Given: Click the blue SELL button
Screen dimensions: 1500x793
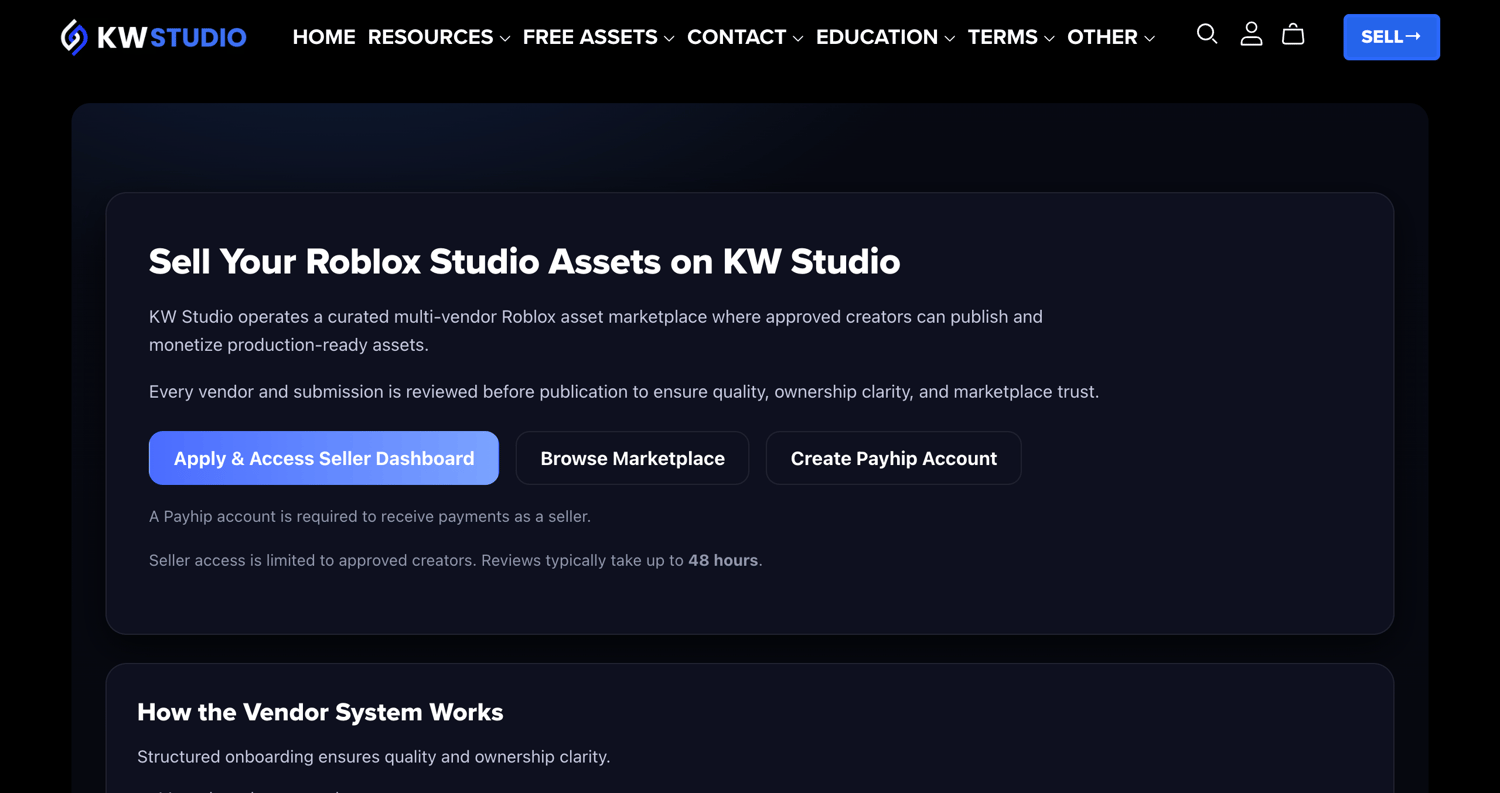Looking at the screenshot, I should click(1391, 37).
